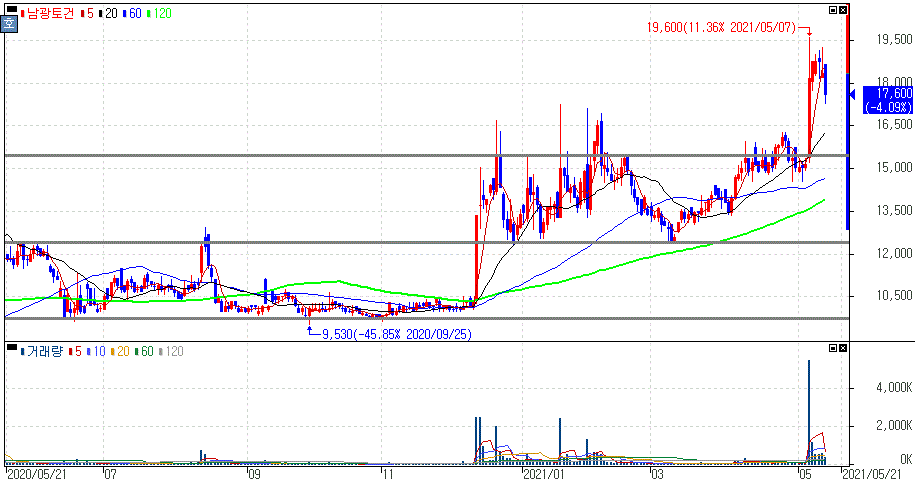Click the 16,500 price axis label
Image resolution: width=915 pixels, height=483 pixels.
895,124
